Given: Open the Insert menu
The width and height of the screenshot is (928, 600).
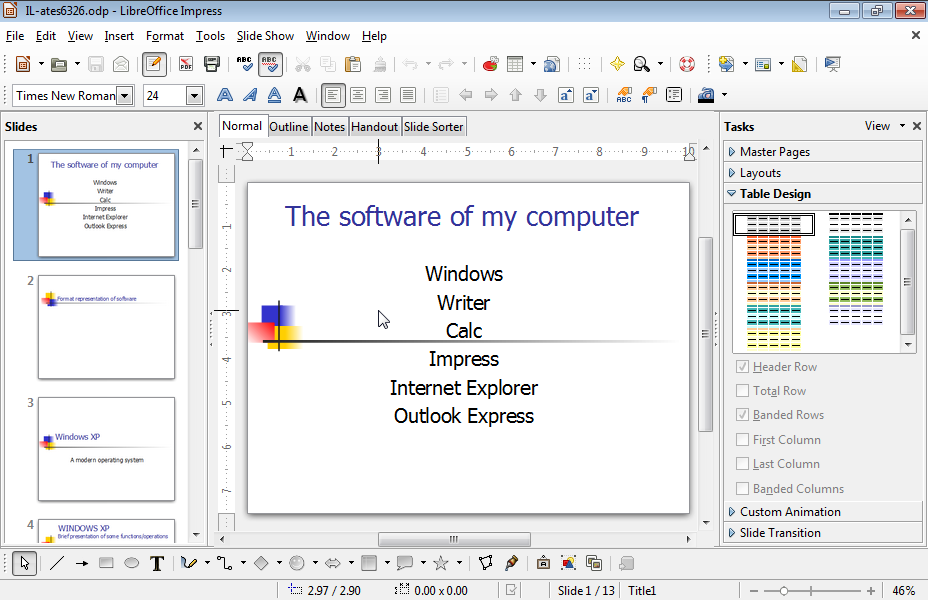Looking at the screenshot, I should pyautogui.click(x=119, y=36).
